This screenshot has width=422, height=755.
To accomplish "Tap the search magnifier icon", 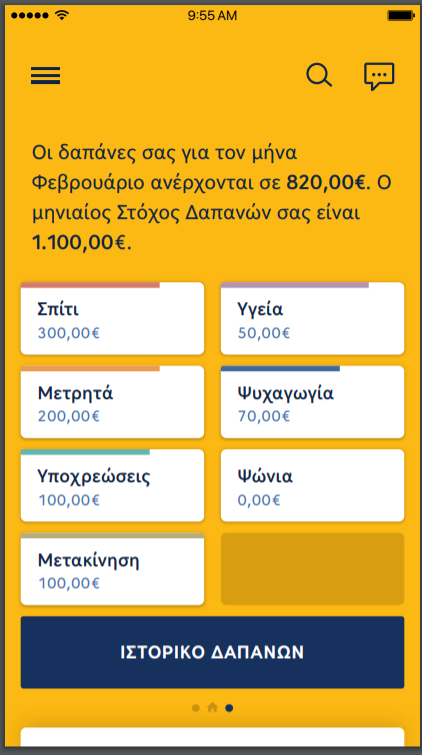I will point(319,76).
